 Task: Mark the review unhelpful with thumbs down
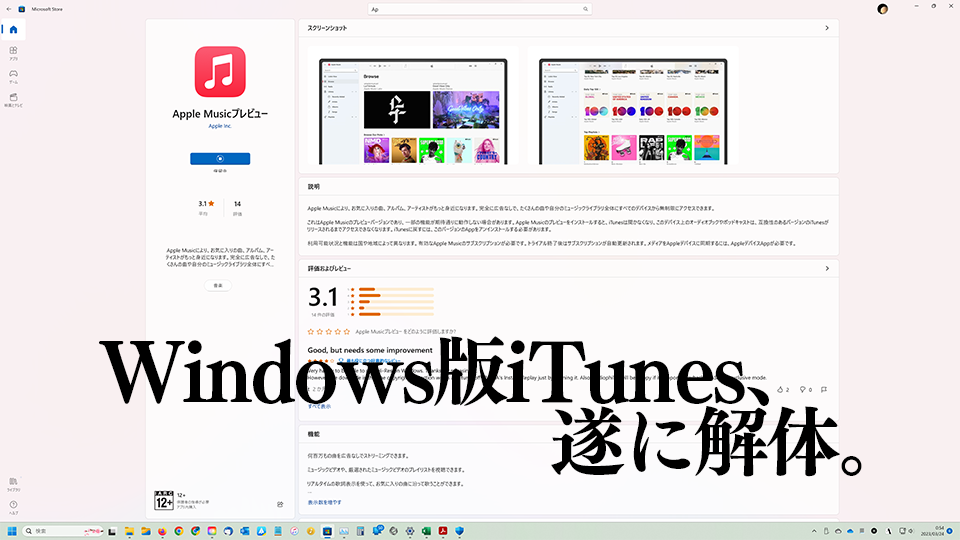(803, 389)
